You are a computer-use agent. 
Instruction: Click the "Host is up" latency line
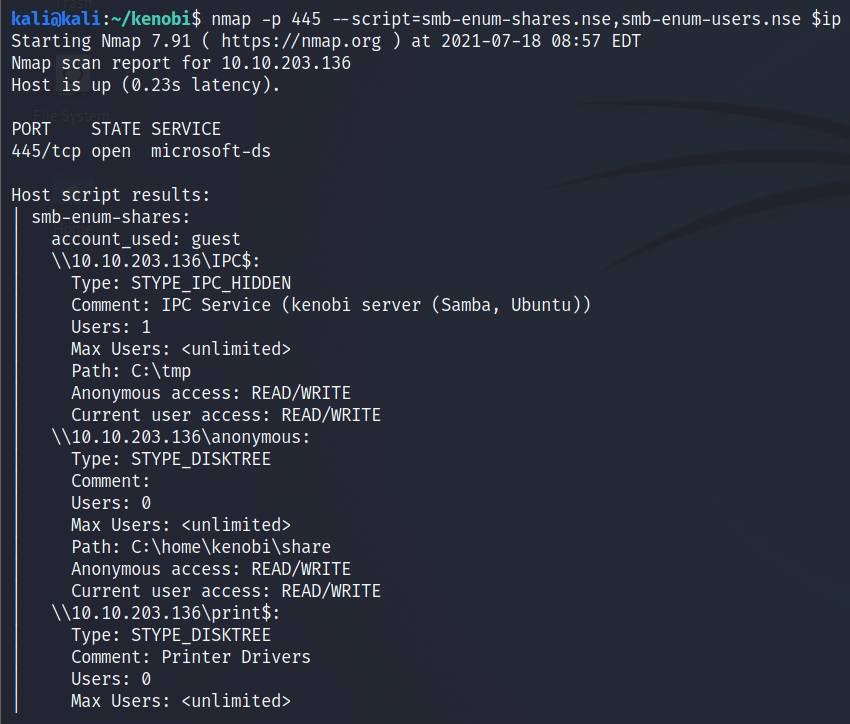[145, 85]
